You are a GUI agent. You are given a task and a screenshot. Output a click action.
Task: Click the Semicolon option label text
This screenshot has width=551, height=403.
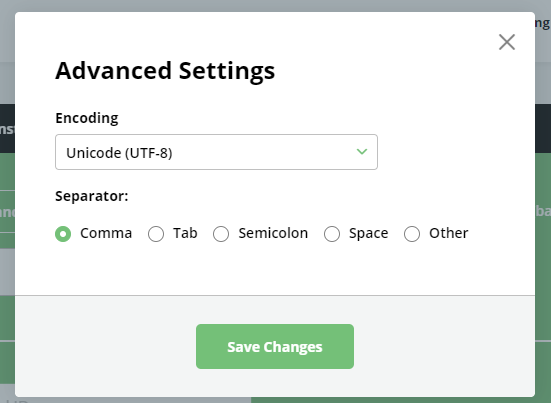[273, 233]
